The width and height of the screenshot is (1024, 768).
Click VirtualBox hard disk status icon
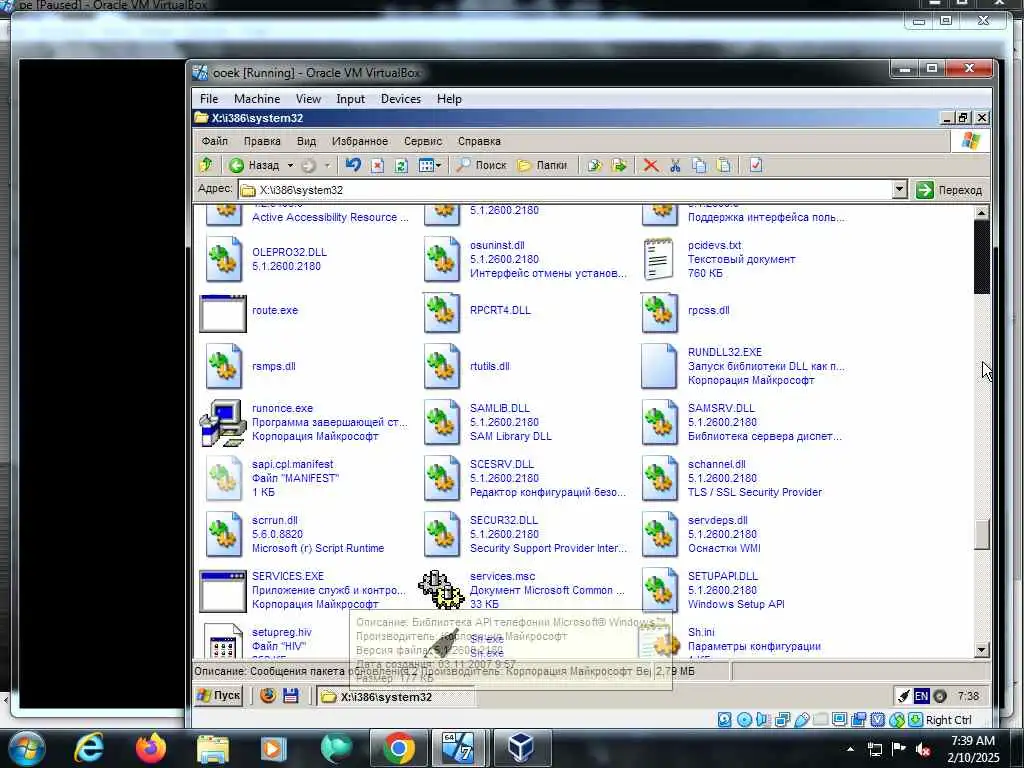[x=724, y=720]
